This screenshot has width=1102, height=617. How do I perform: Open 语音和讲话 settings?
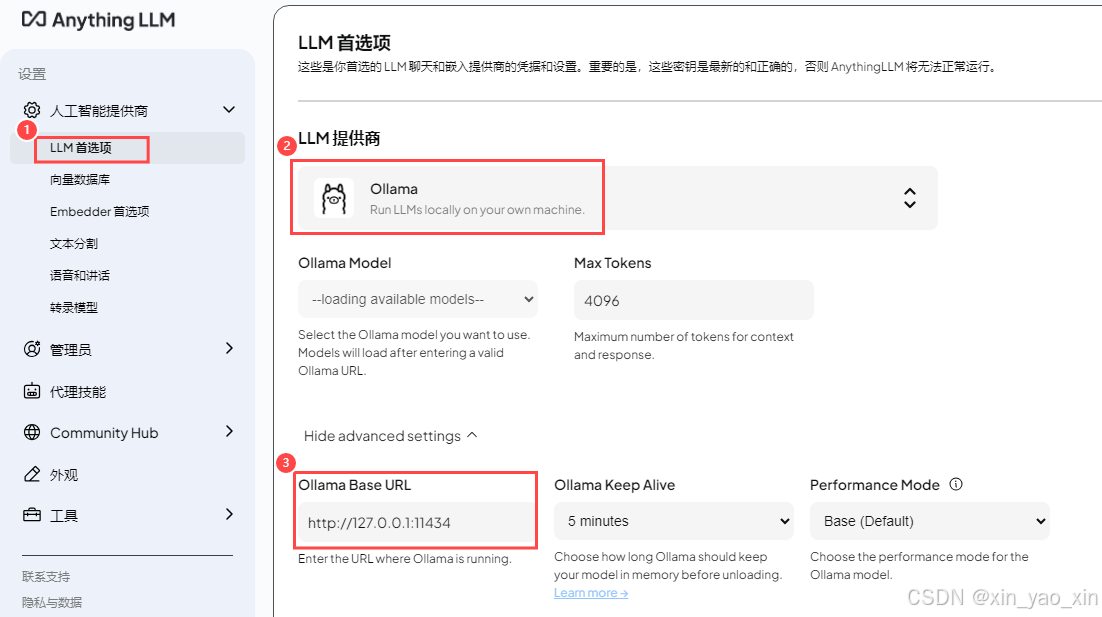tap(79, 275)
